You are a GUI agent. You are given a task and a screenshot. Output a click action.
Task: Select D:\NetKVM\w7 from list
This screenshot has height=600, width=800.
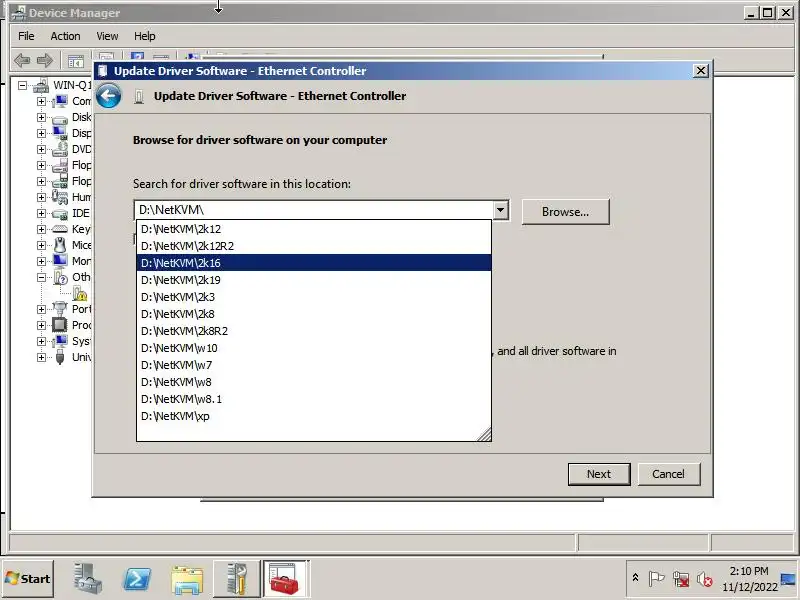(314, 365)
